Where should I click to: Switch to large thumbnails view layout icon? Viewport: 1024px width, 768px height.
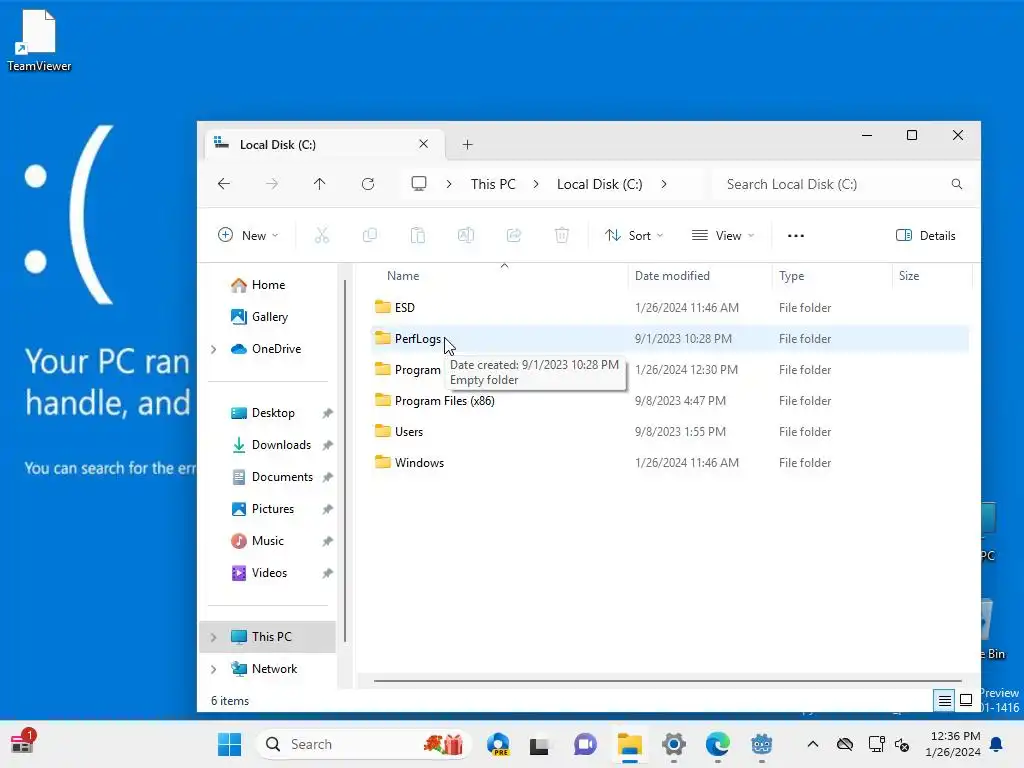[x=966, y=701]
